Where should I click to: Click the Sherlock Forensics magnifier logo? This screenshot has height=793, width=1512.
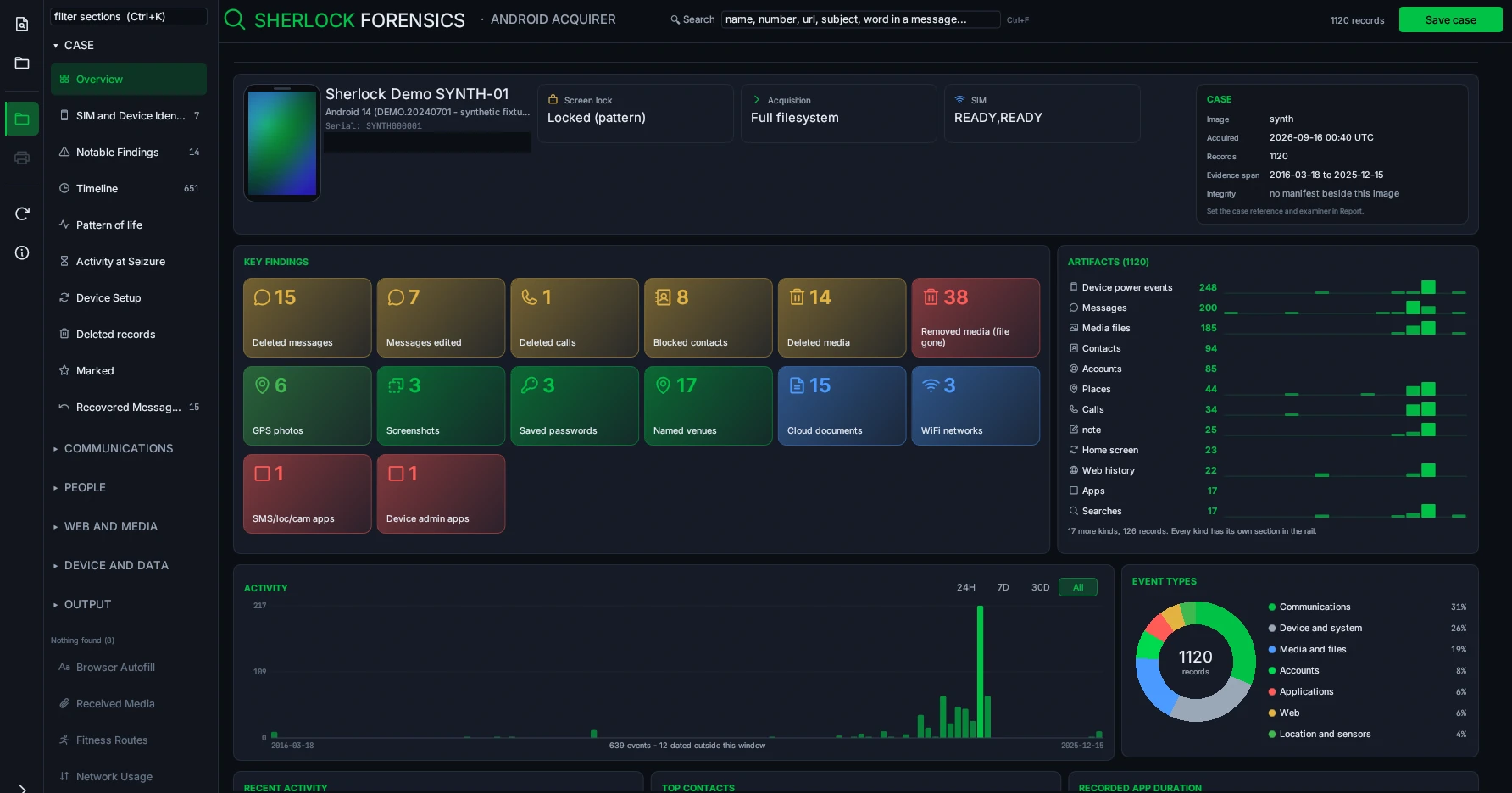coord(235,19)
